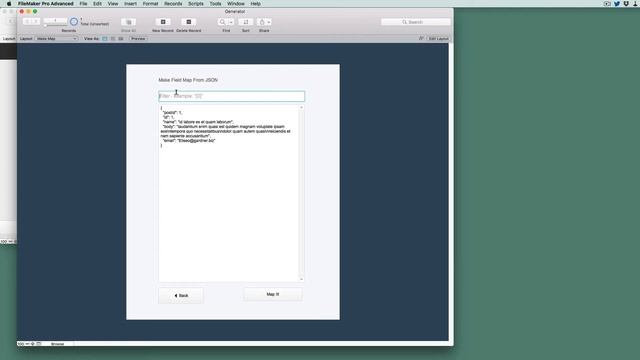640x360 pixels.
Task: Click the found set pie chart icon
Action: (74, 22)
